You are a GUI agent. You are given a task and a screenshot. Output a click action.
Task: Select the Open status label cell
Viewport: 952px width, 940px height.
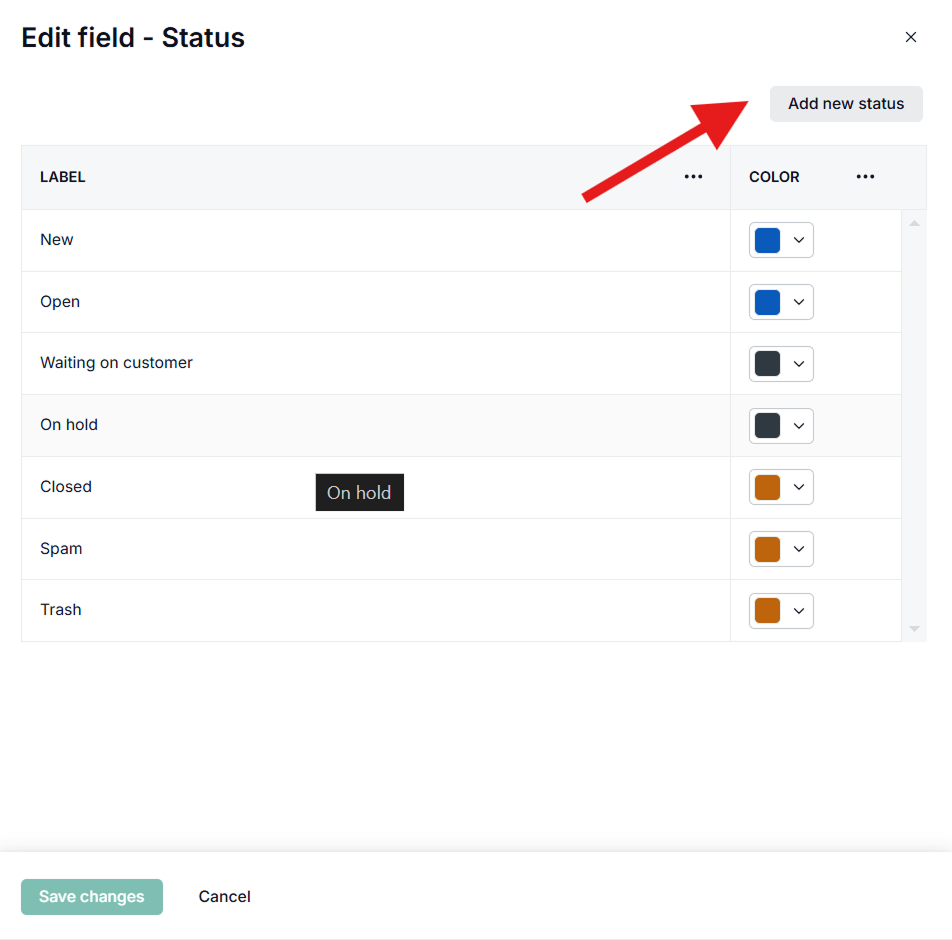coord(60,302)
